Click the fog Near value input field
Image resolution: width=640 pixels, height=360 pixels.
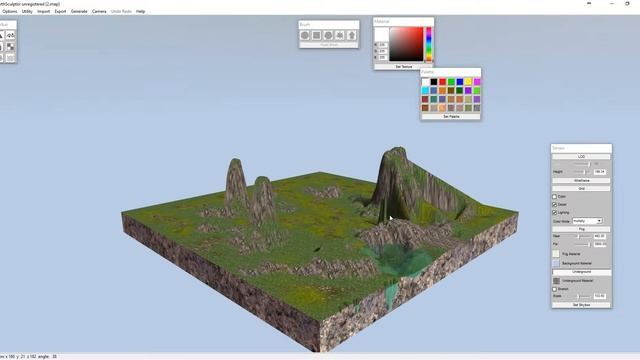coord(600,236)
